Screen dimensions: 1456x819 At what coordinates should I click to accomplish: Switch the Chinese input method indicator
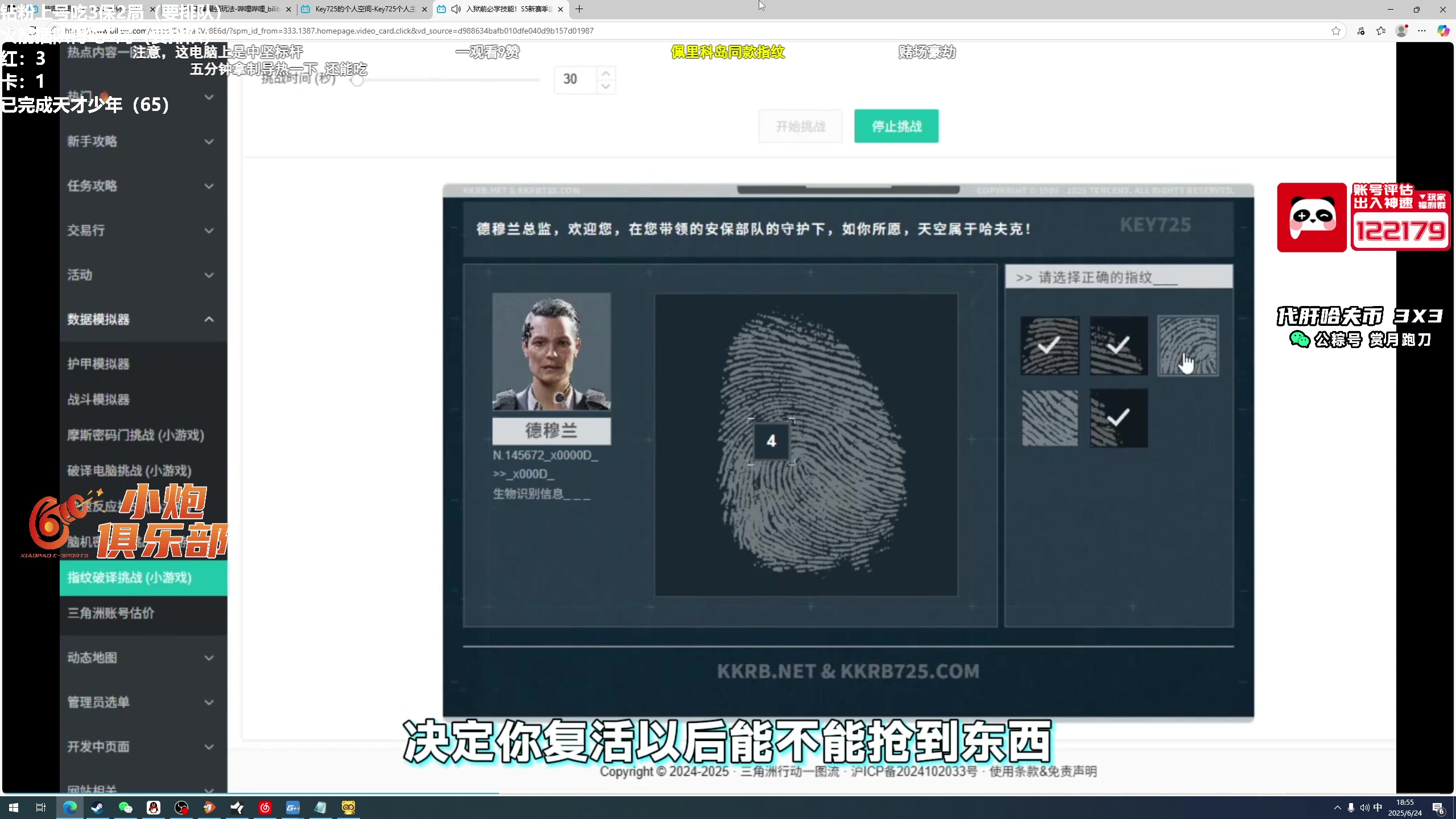pos(1378,808)
